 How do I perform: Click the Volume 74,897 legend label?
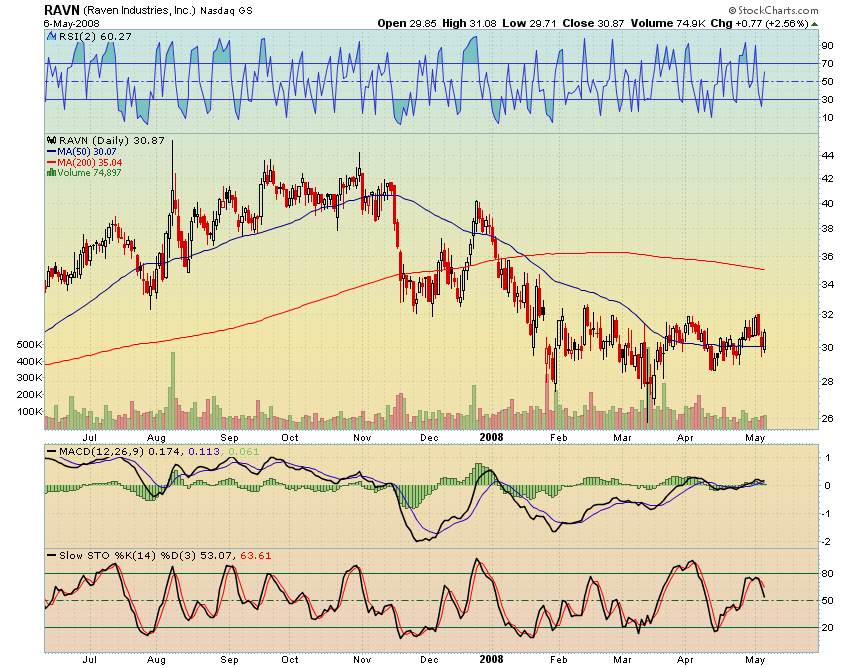[x=89, y=173]
